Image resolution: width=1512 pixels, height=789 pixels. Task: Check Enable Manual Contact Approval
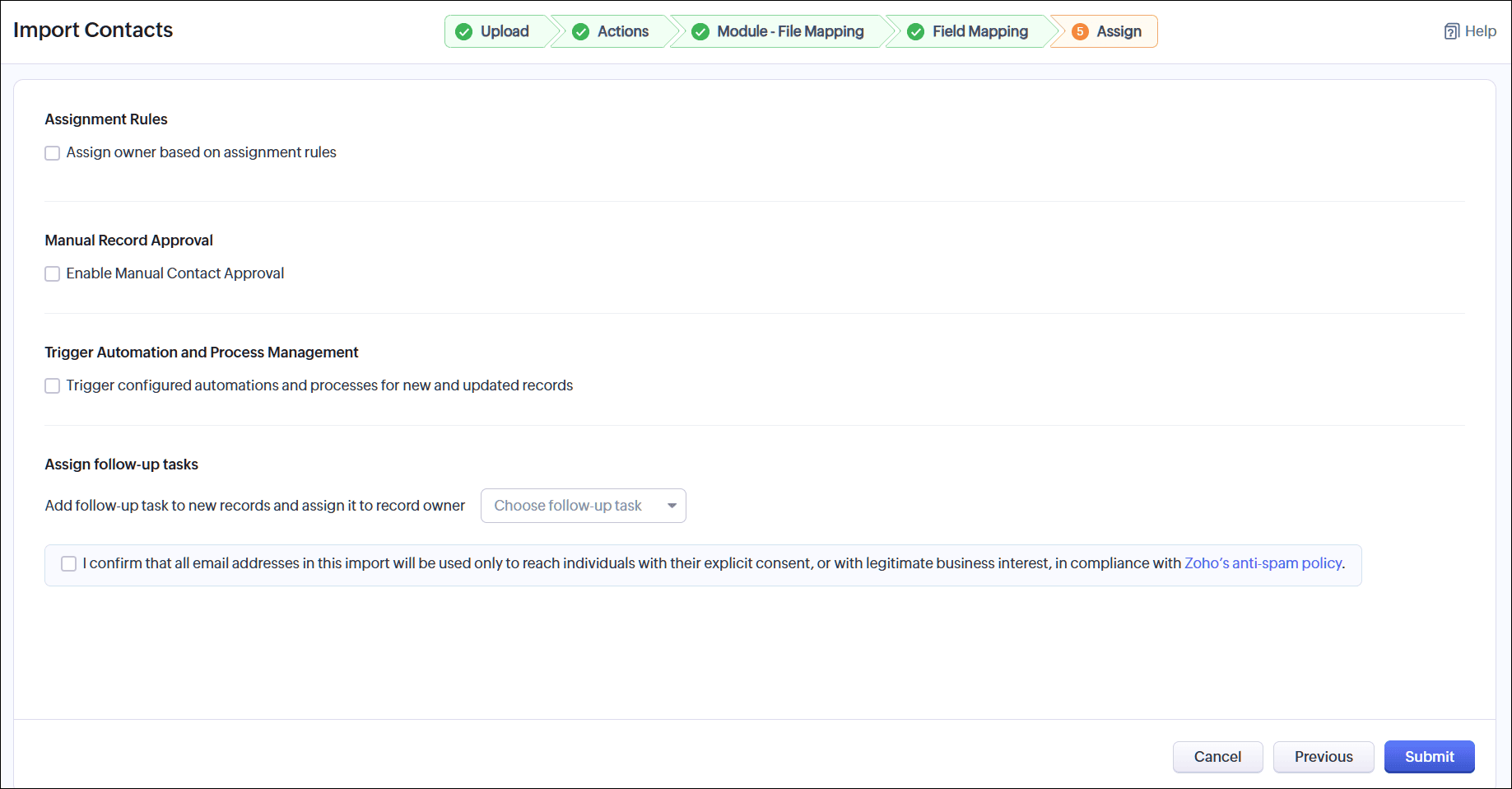tap(53, 274)
